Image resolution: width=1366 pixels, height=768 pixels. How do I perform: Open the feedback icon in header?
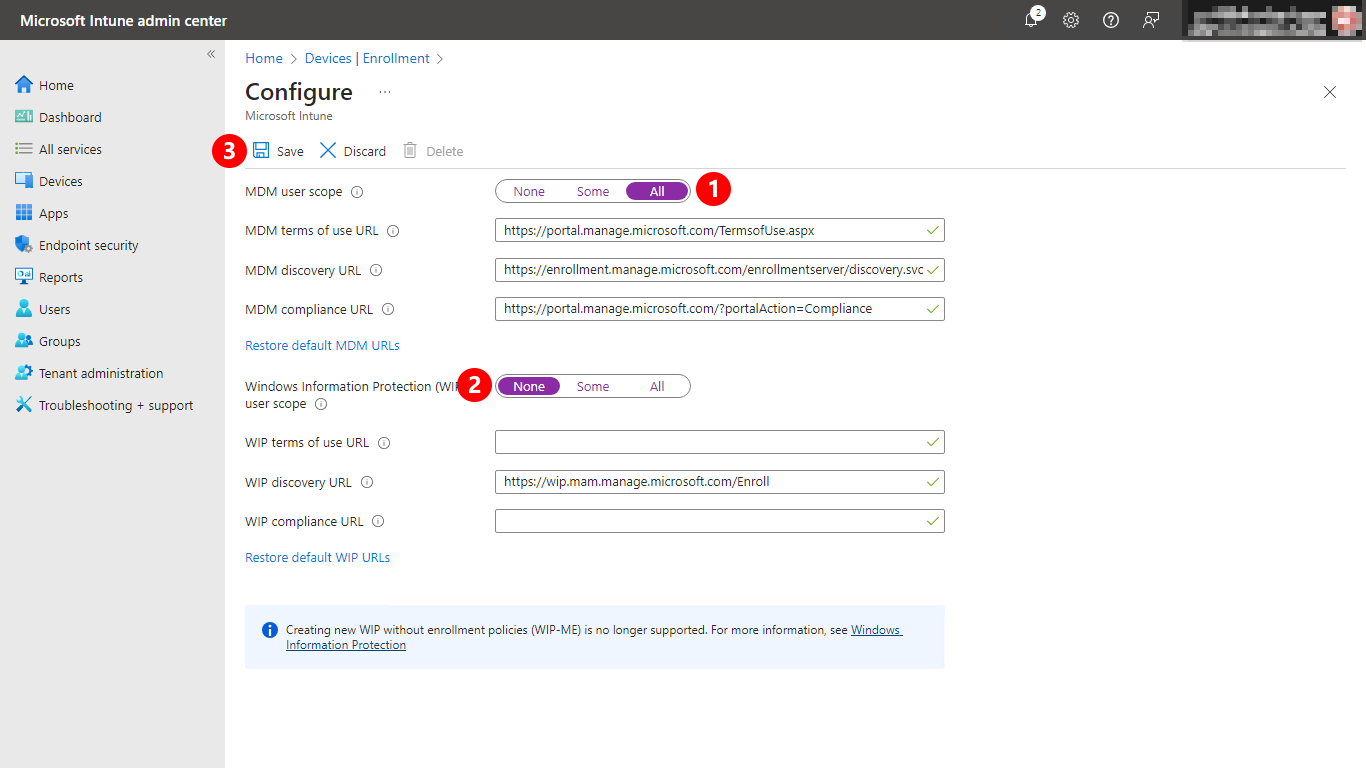pyautogui.click(x=1151, y=20)
